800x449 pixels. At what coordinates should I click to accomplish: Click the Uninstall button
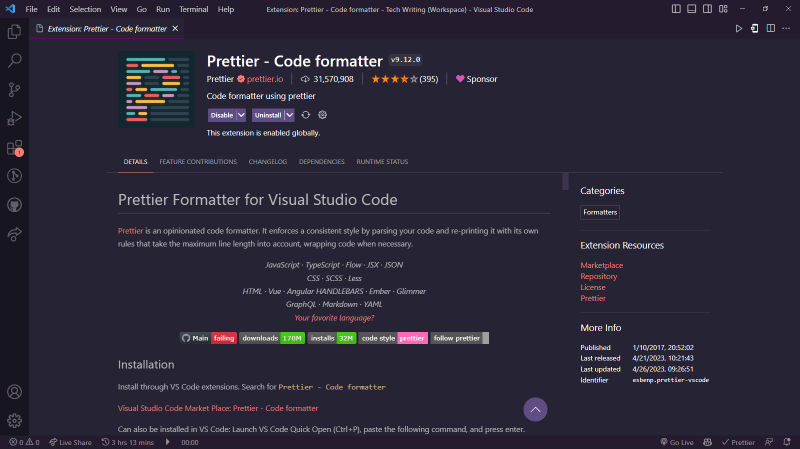tap(268, 115)
